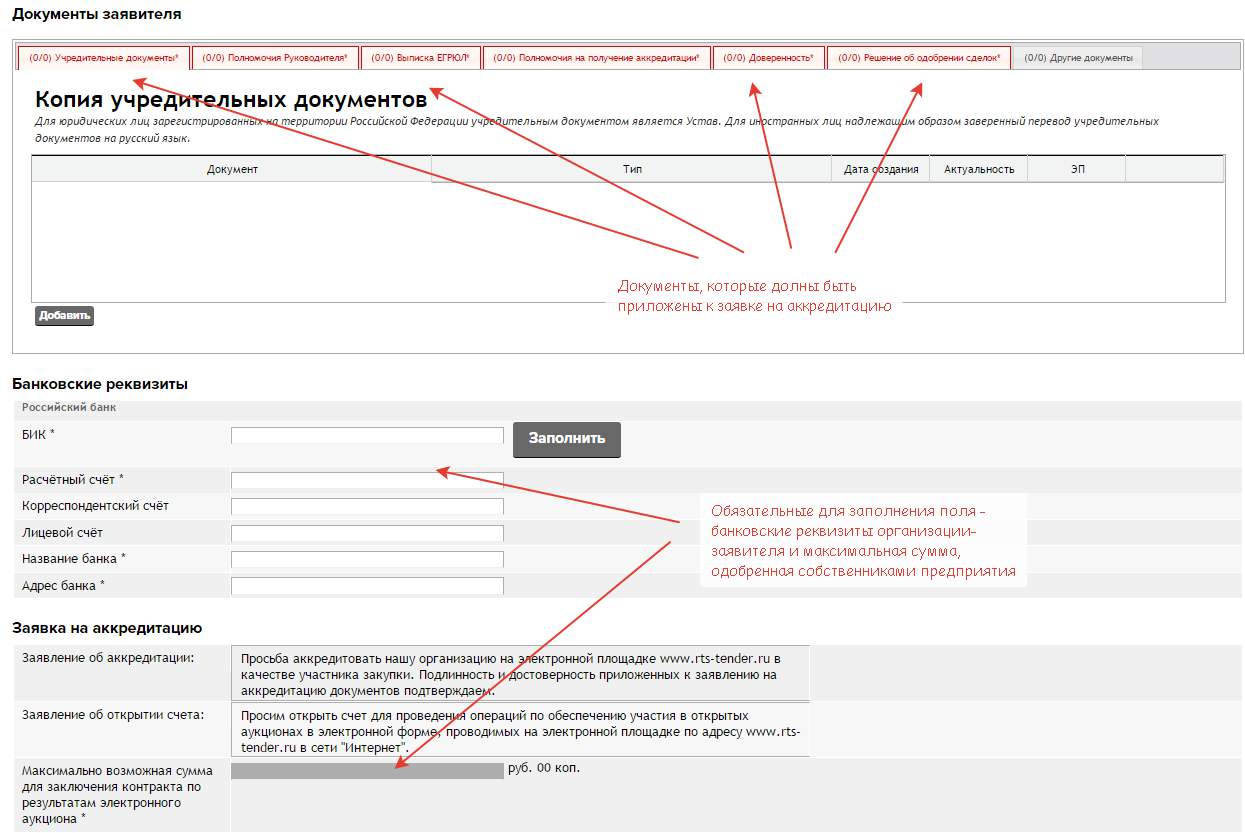This screenshot has height=833, width=1245.
Task: Open Решение об одобрении сделок tab
Action: tap(918, 58)
